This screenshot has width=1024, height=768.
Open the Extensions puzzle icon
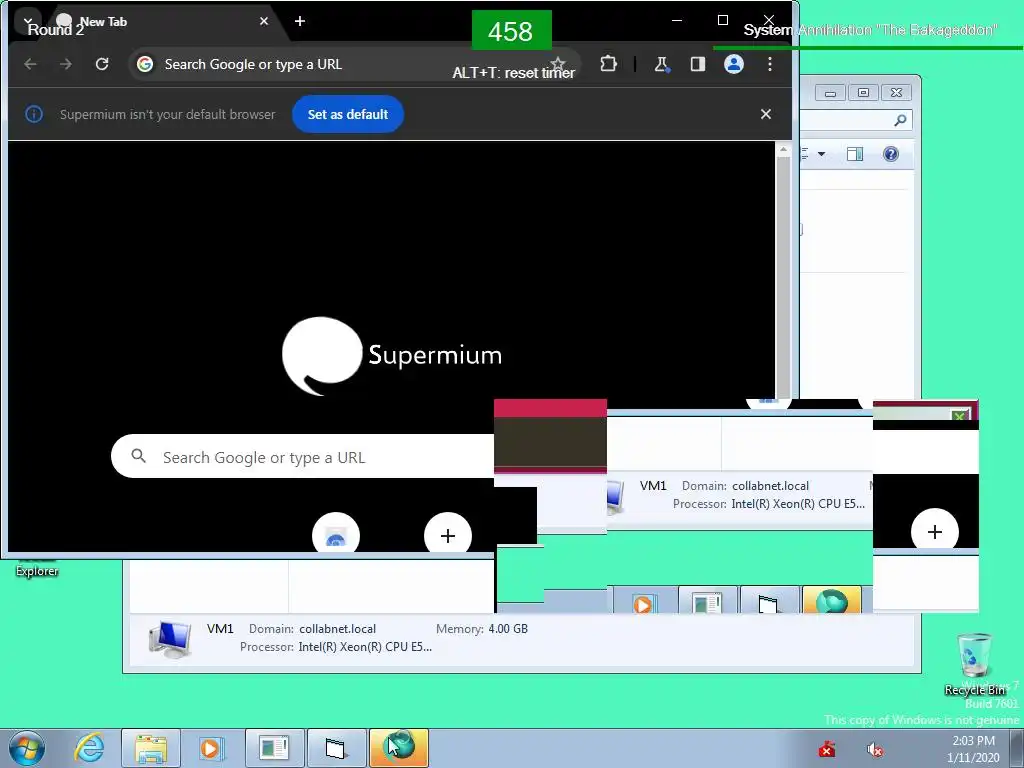[x=608, y=64]
